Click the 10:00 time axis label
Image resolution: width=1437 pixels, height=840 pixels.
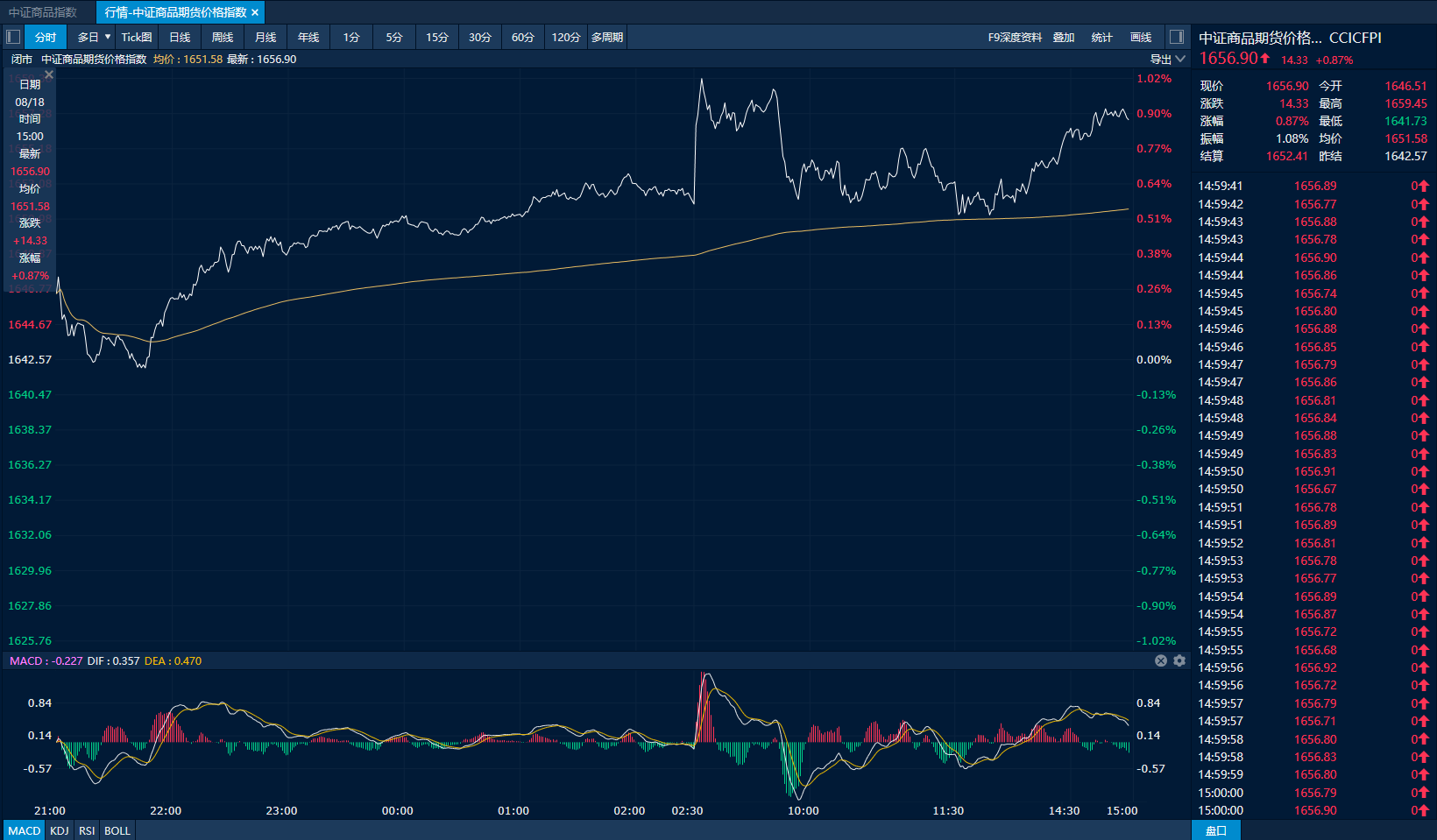point(803,811)
